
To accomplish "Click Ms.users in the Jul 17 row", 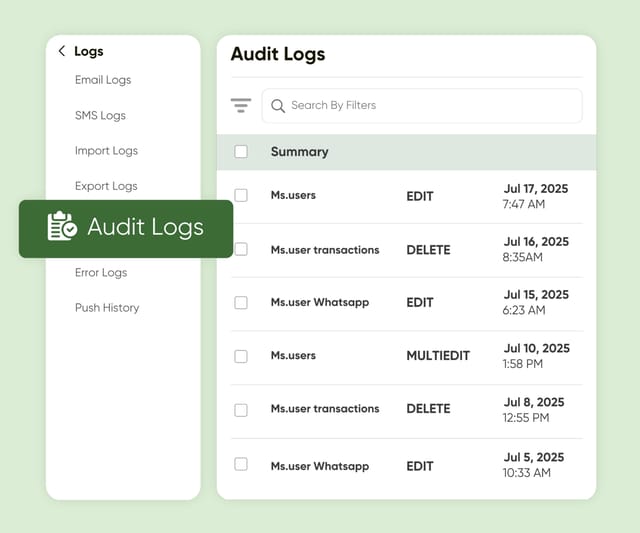I will [x=293, y=195].
